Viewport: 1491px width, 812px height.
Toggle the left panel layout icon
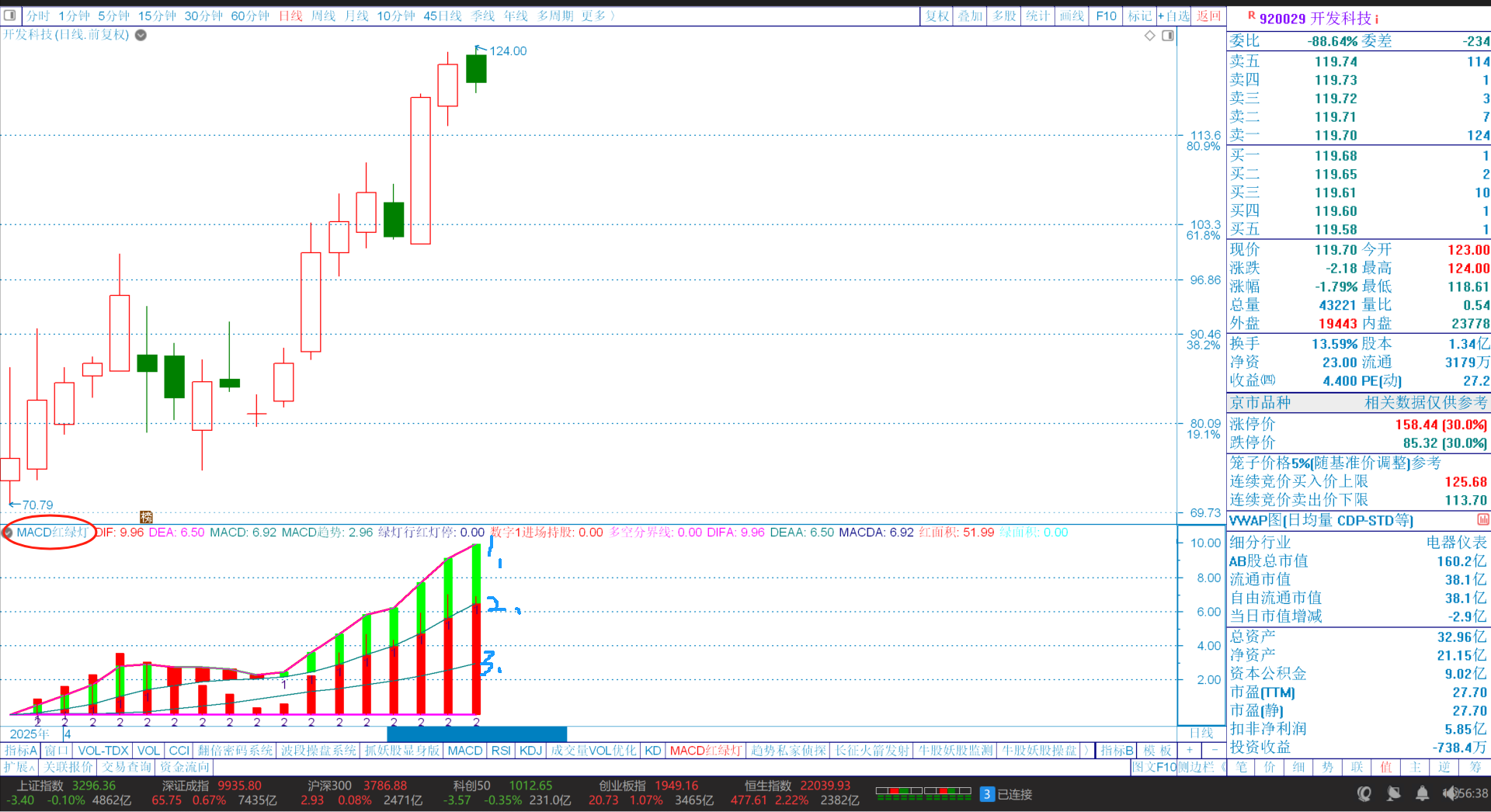[x=10, y=16]
